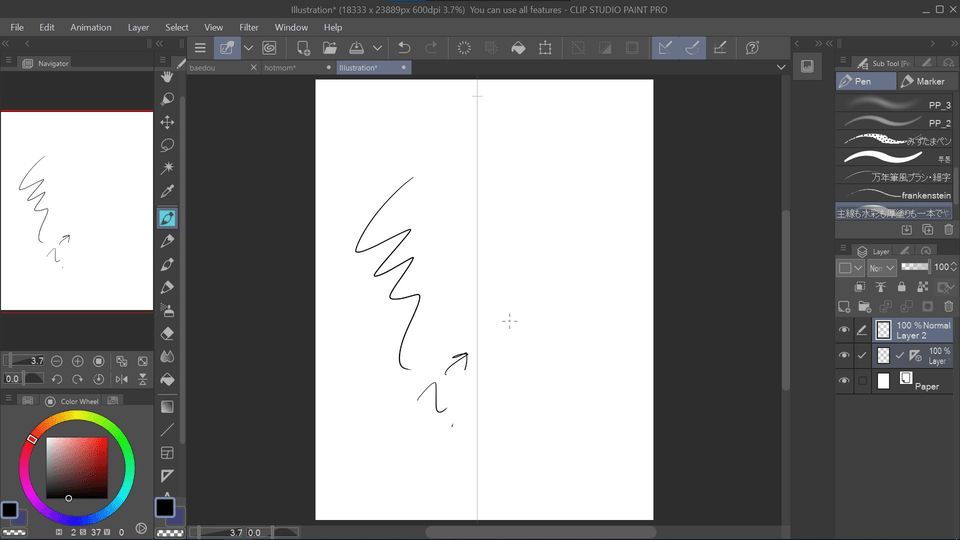Image resolution: width=960 pixels, height=540 pixels.
Task: Toggle visibility of Layer 2
Action: pos(844,330)
